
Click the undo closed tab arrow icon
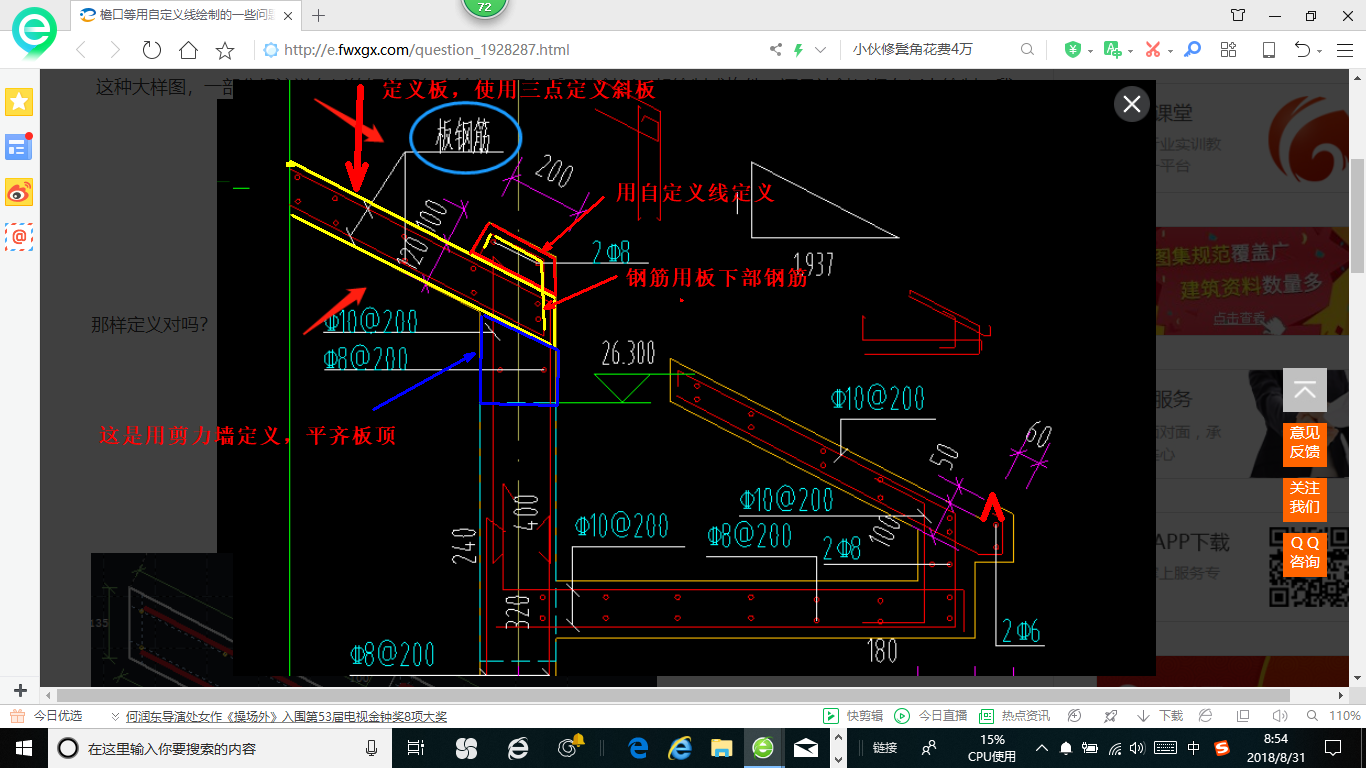tap(1302, 50)
